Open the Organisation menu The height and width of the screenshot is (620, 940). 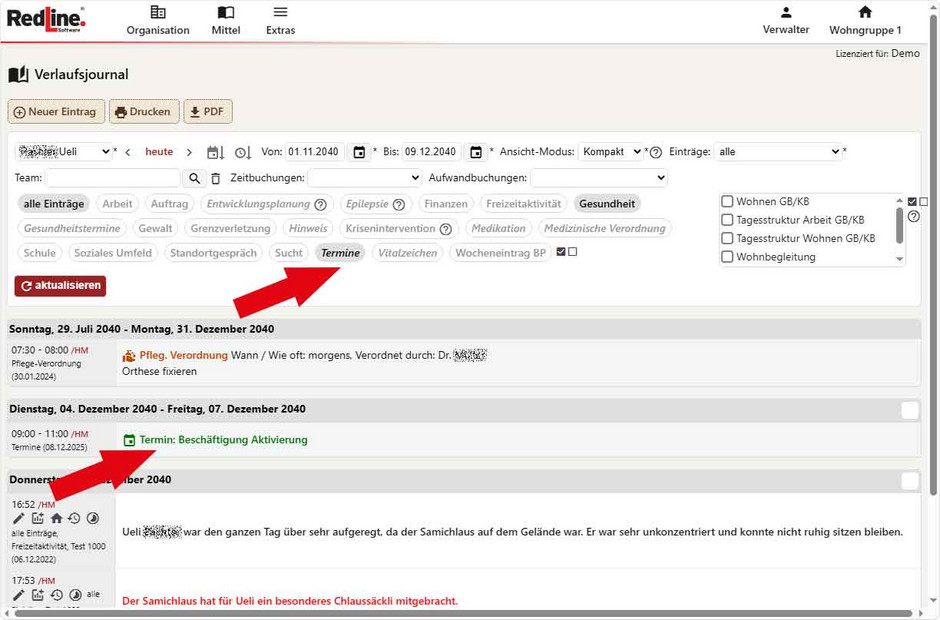pyautogui.click(x=158, y=20)
